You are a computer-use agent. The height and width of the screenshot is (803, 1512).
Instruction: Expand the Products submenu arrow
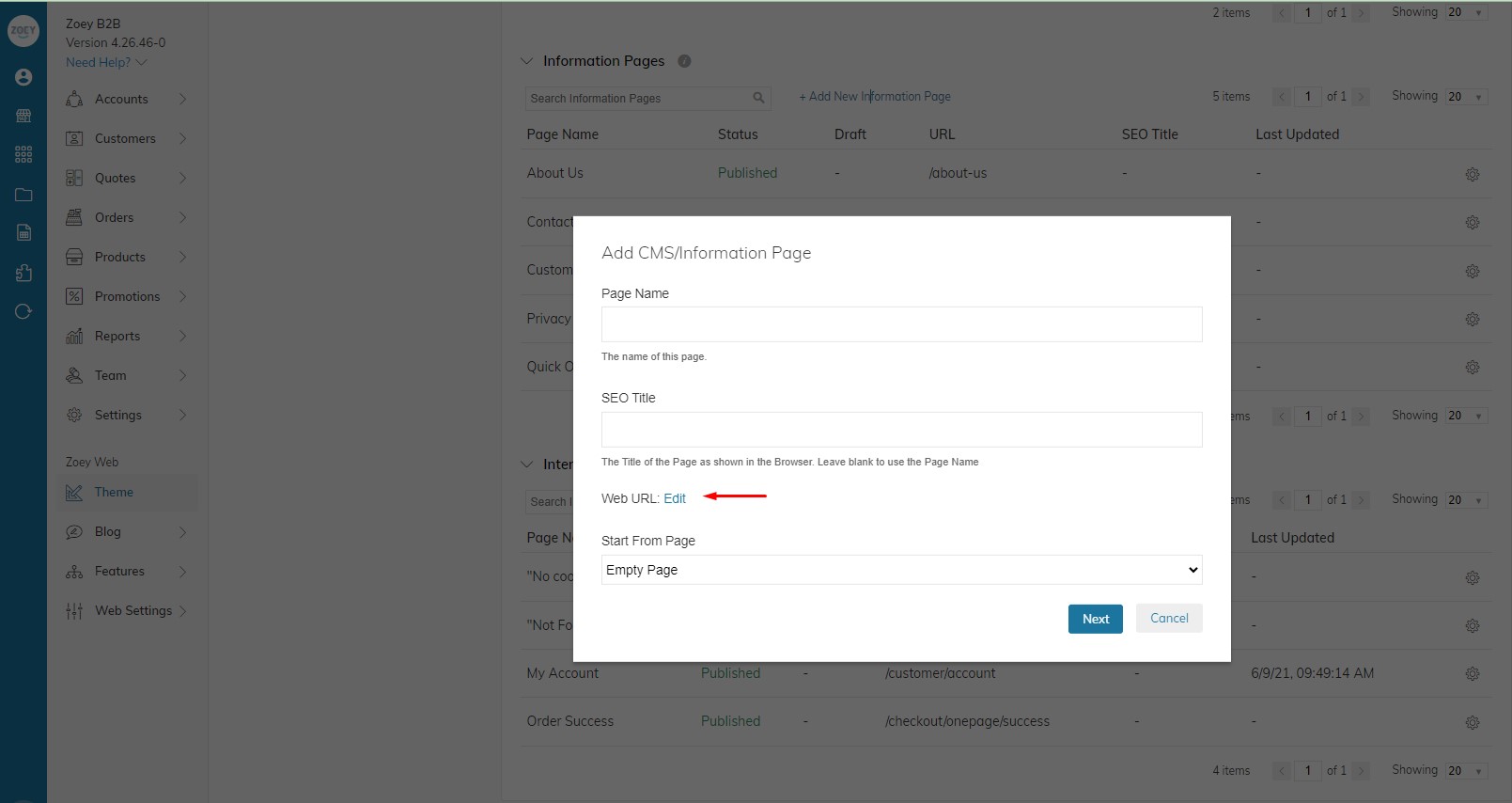[182, 257]
